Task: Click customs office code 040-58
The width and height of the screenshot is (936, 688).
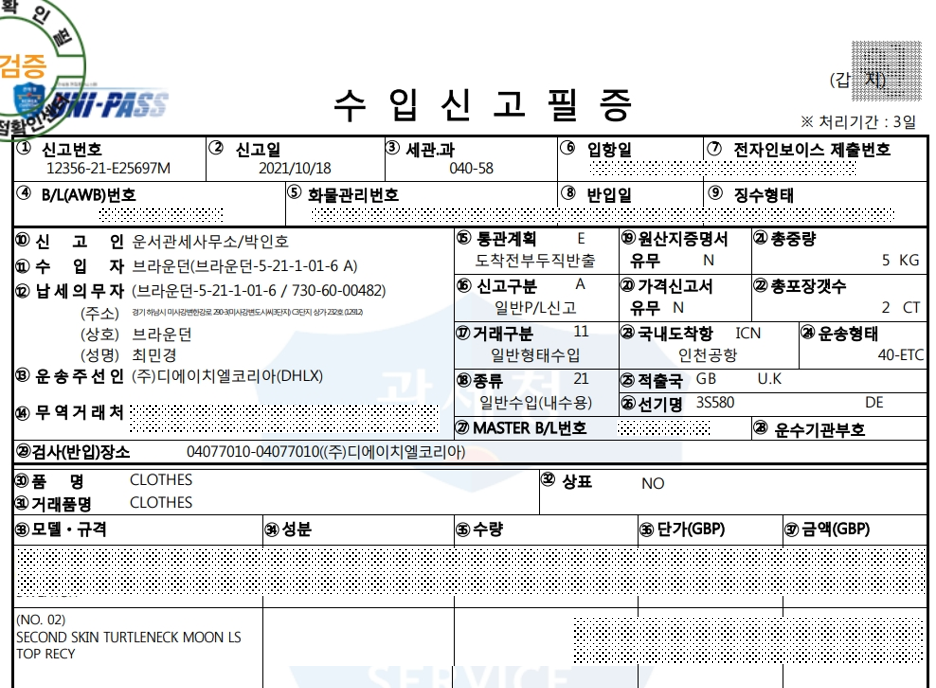Action: [x=471, y=169]
